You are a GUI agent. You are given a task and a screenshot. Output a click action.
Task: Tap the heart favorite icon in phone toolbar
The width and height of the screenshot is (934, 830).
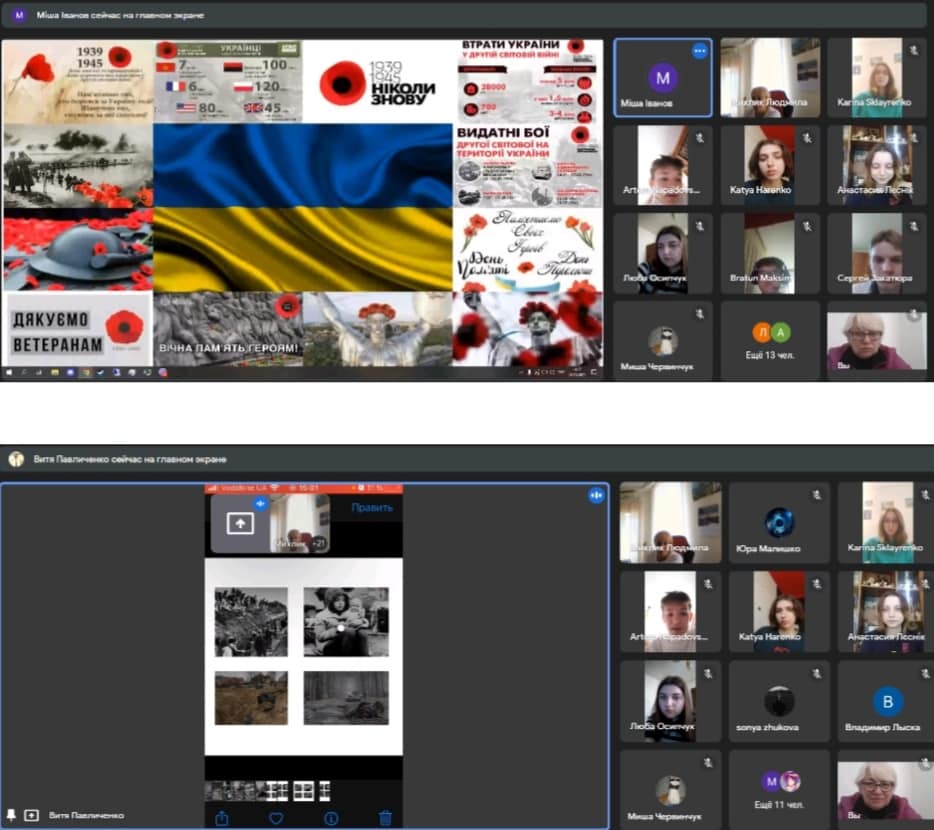point(276,818)
